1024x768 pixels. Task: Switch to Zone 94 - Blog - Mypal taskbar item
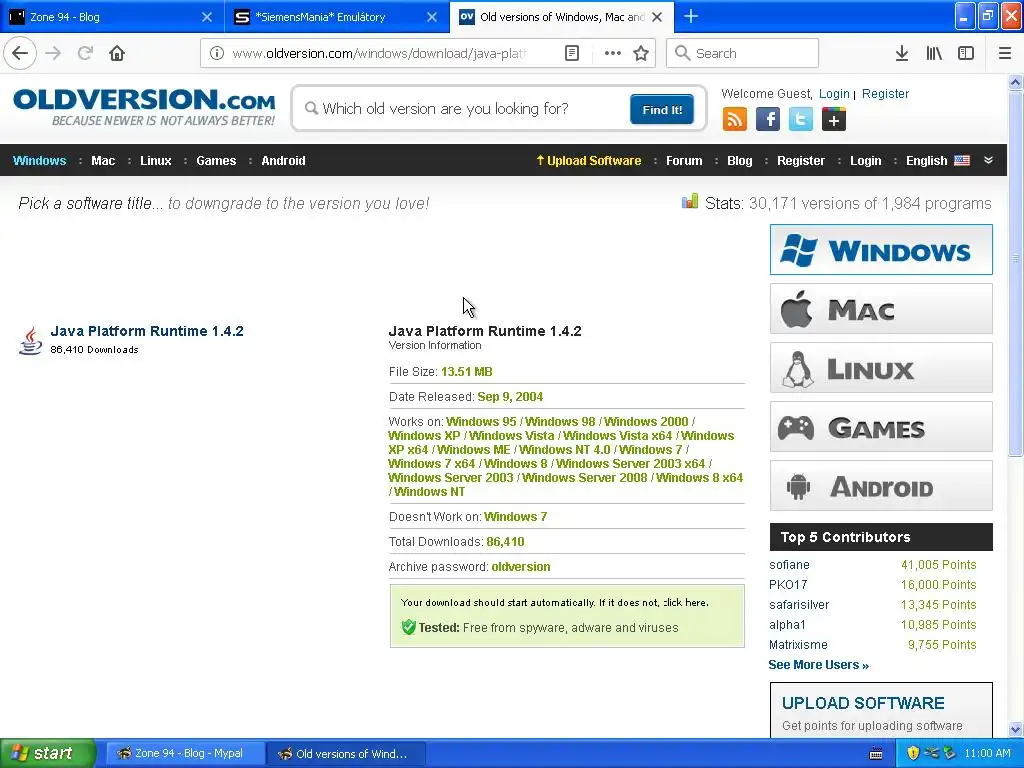(185, 754)
